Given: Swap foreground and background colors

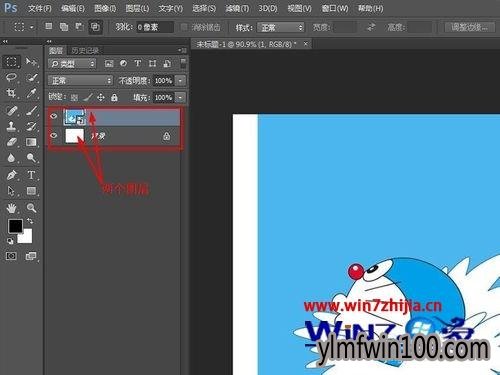Looking at the screenshot, I should 30,221.
